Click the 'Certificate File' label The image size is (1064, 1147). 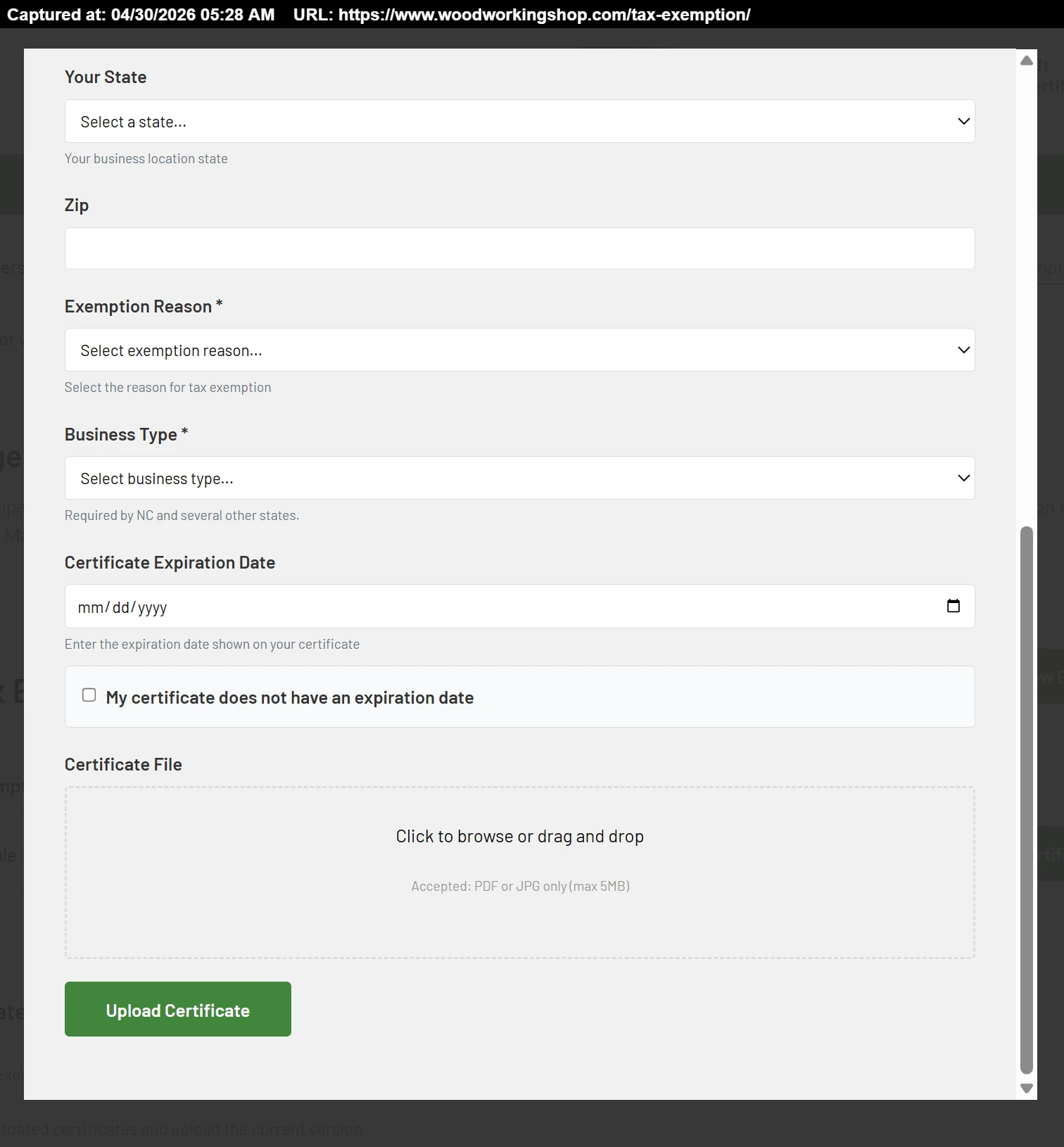click(x=123, y=764)
